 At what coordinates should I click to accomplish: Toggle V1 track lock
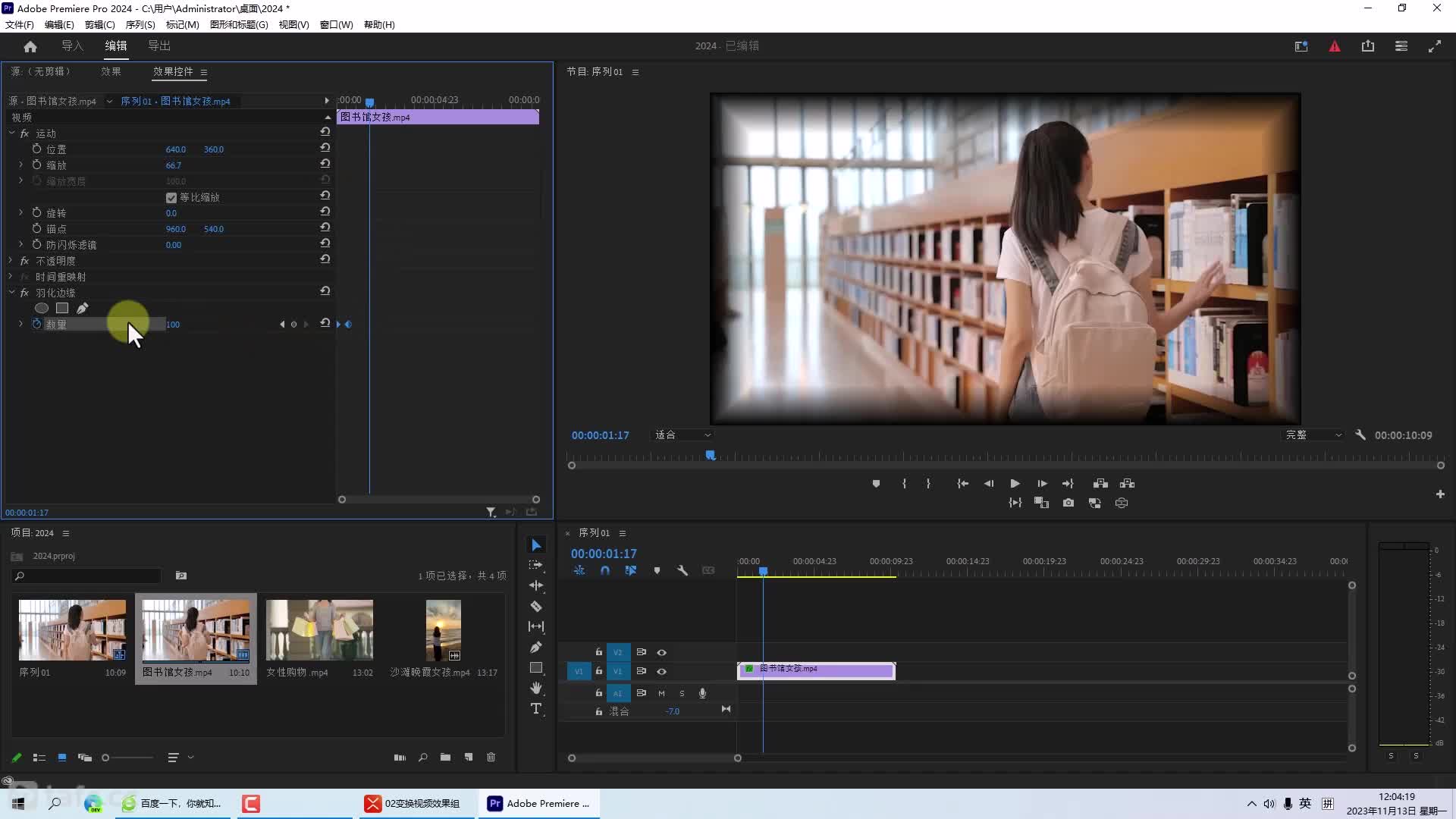click(x=598, y=671)
